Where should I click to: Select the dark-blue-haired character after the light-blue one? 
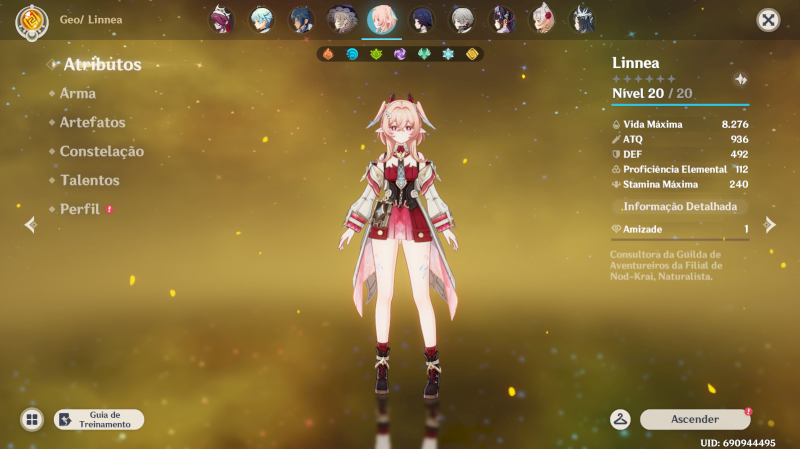[x=301, y=19]
